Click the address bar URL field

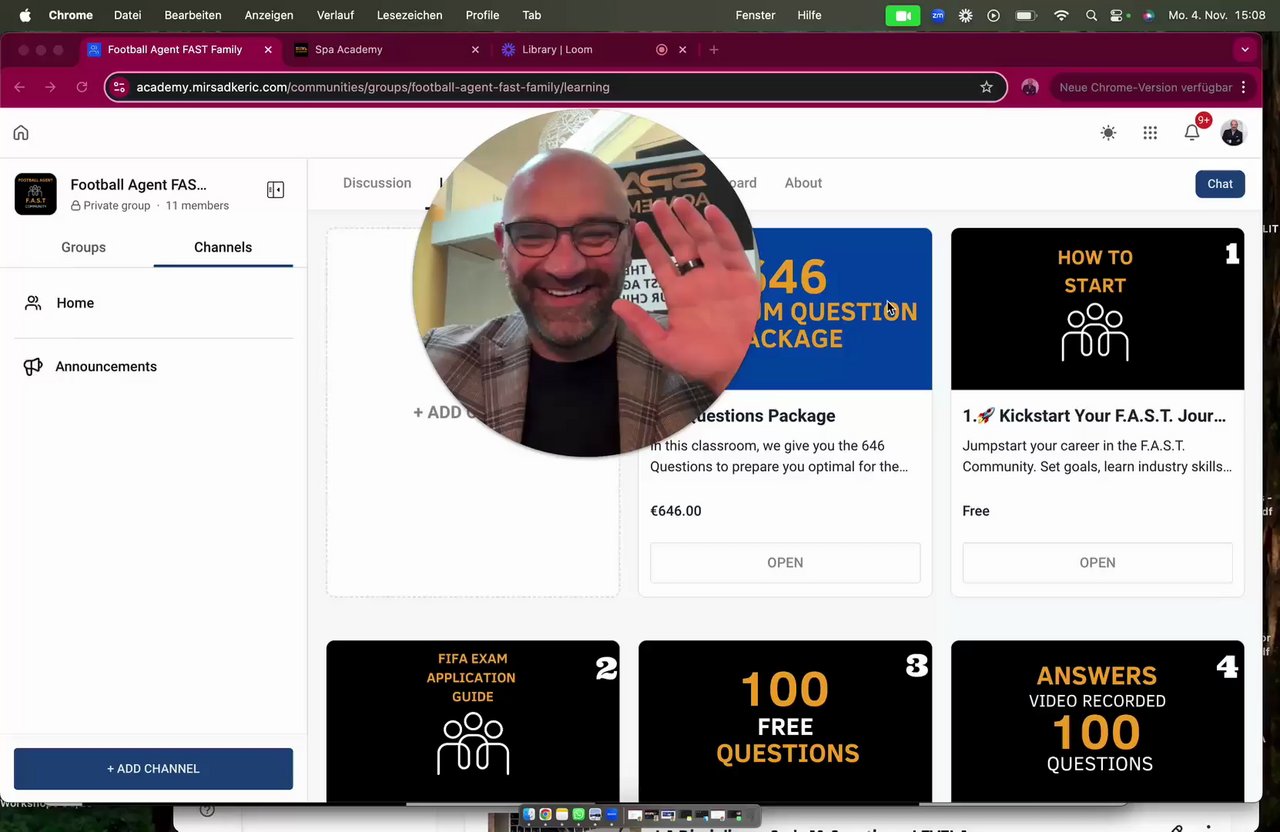click(x=555, y=87)
